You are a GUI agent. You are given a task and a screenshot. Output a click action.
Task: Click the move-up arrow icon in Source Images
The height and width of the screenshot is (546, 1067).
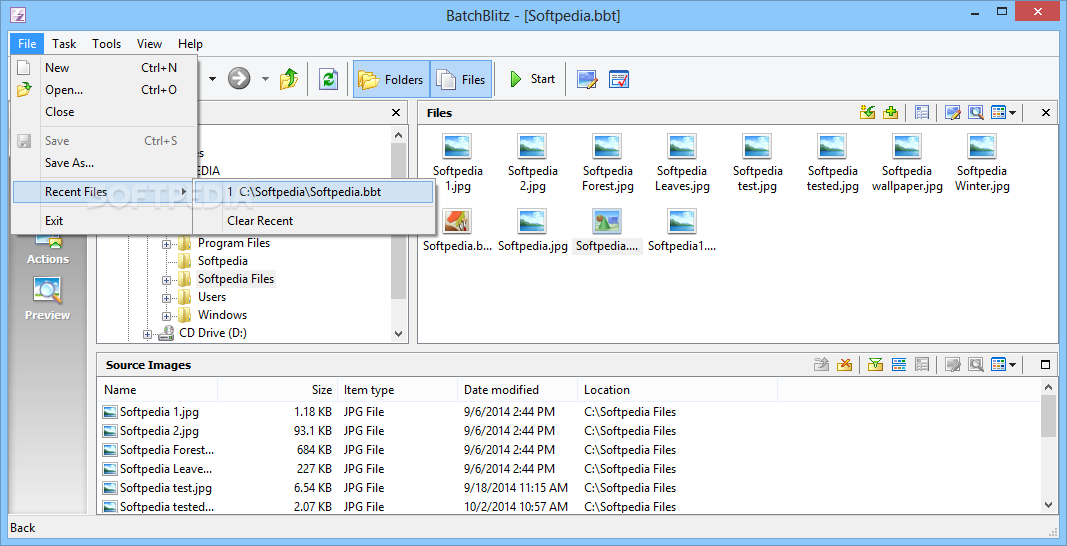pos(822,365)
